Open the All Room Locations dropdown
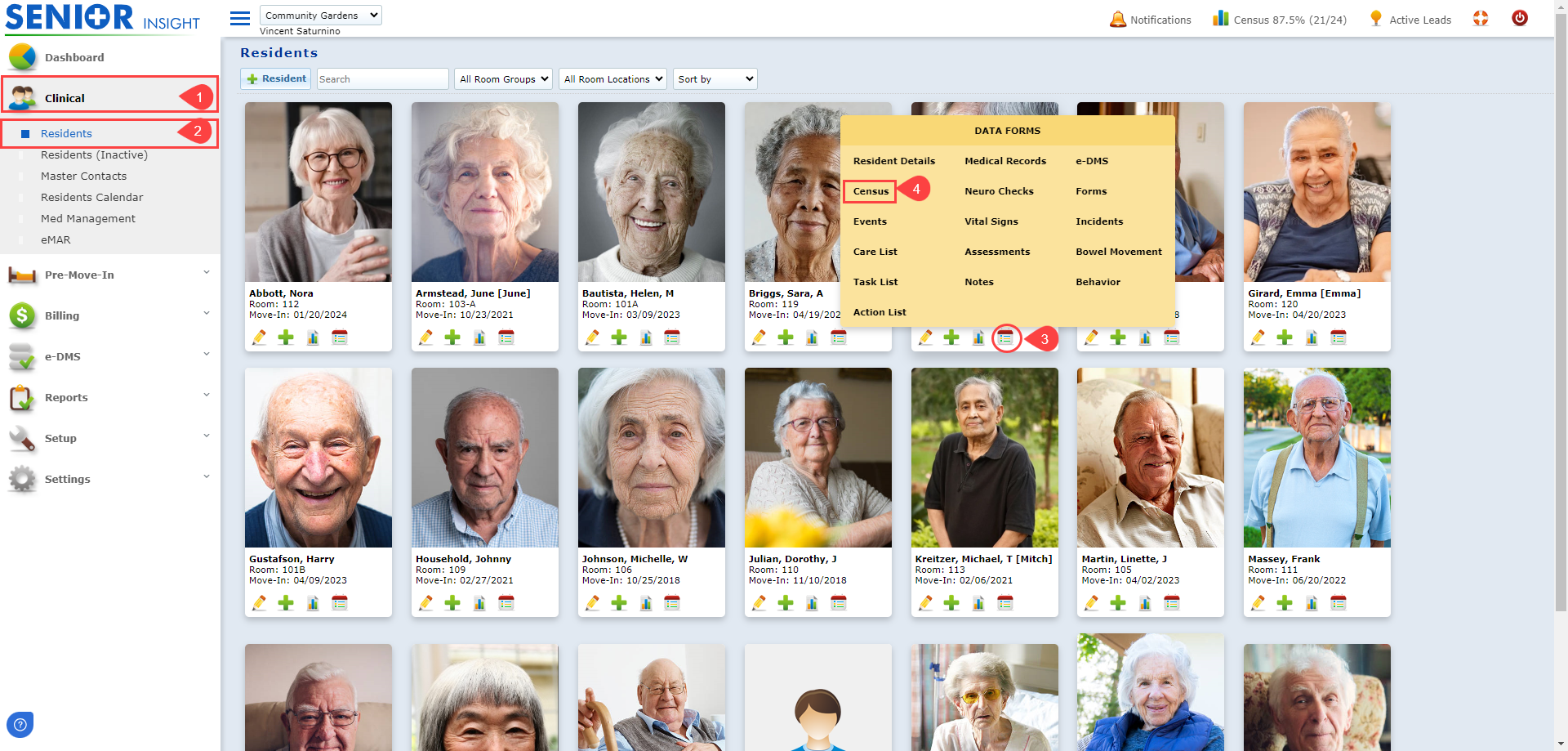This screenshot has height=751, width=1568. point(612,78)
